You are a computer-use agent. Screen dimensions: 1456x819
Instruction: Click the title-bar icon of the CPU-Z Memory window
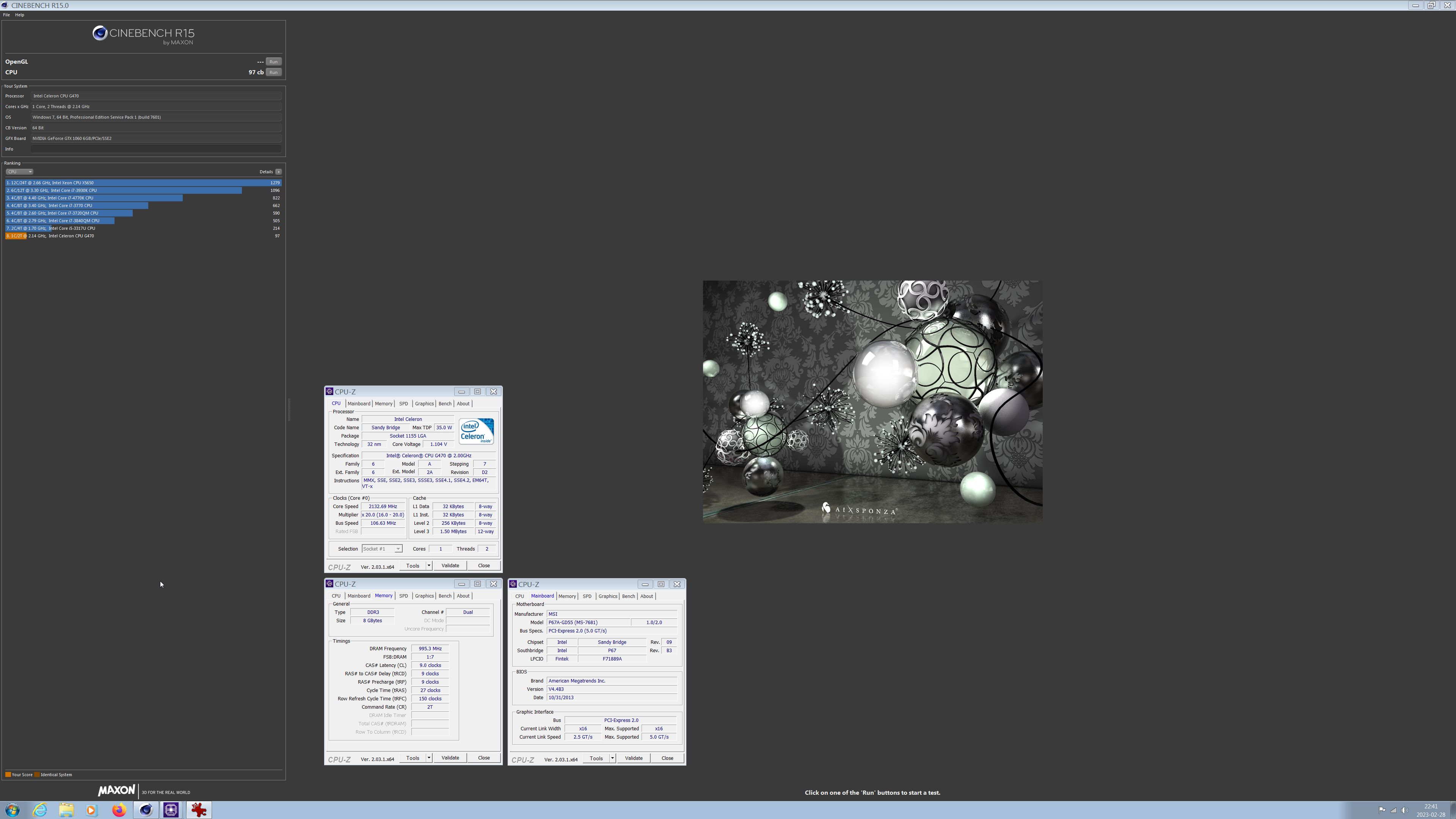pos(329,584)
